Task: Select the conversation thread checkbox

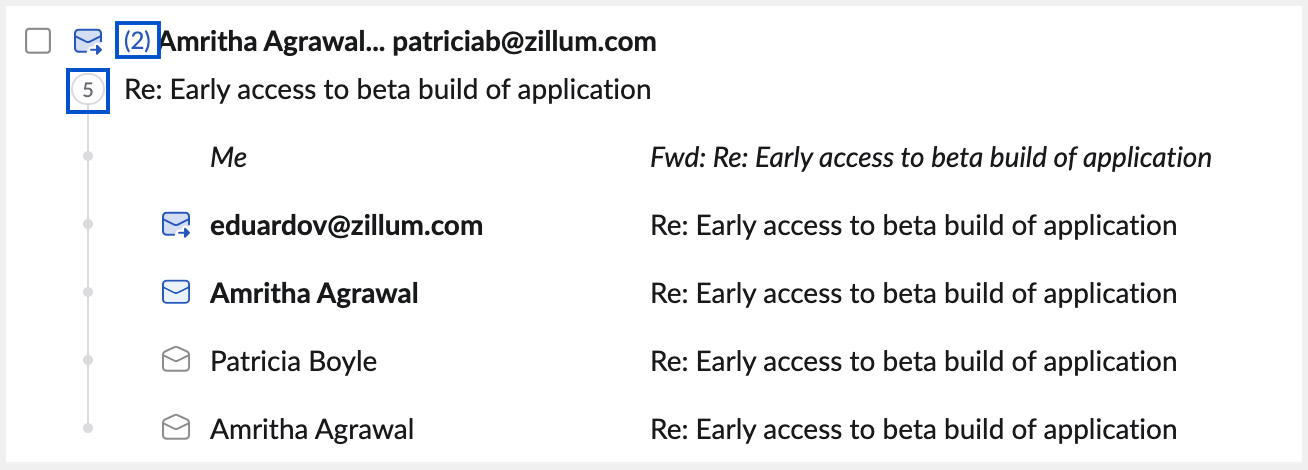Action: [38, 41]
